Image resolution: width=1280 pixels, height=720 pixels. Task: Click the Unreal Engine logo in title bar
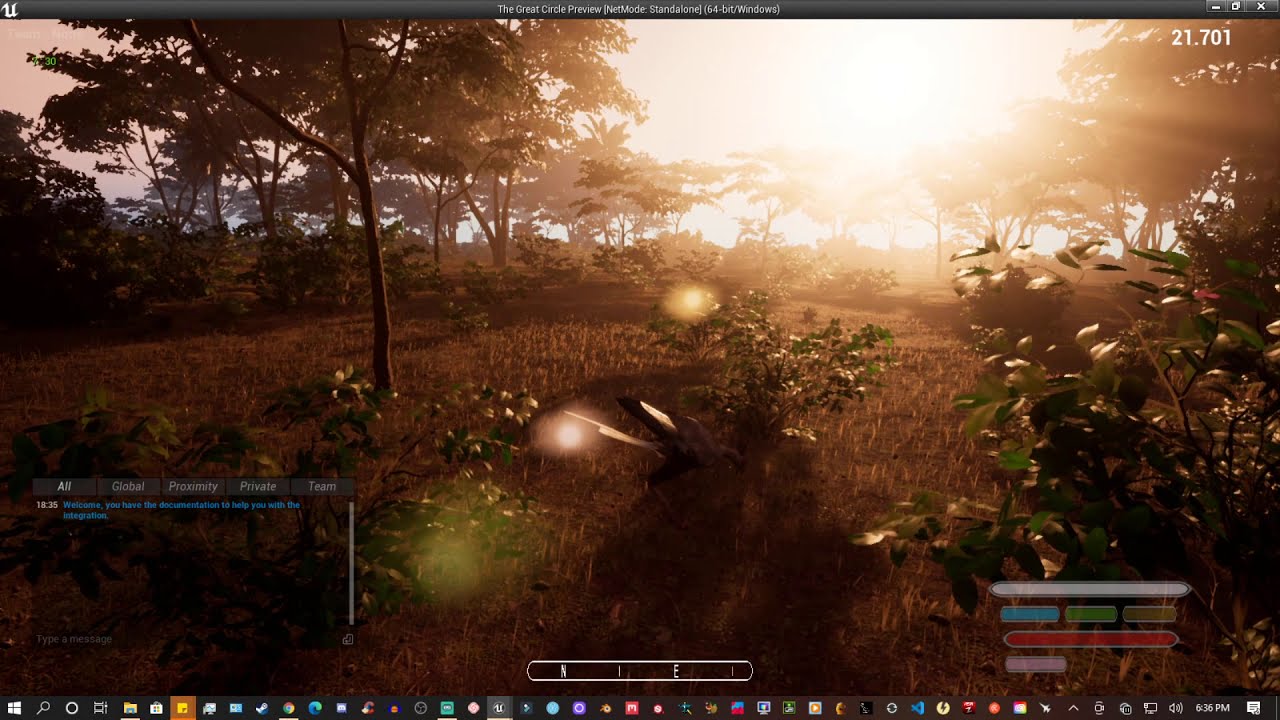tap(10, 9)
